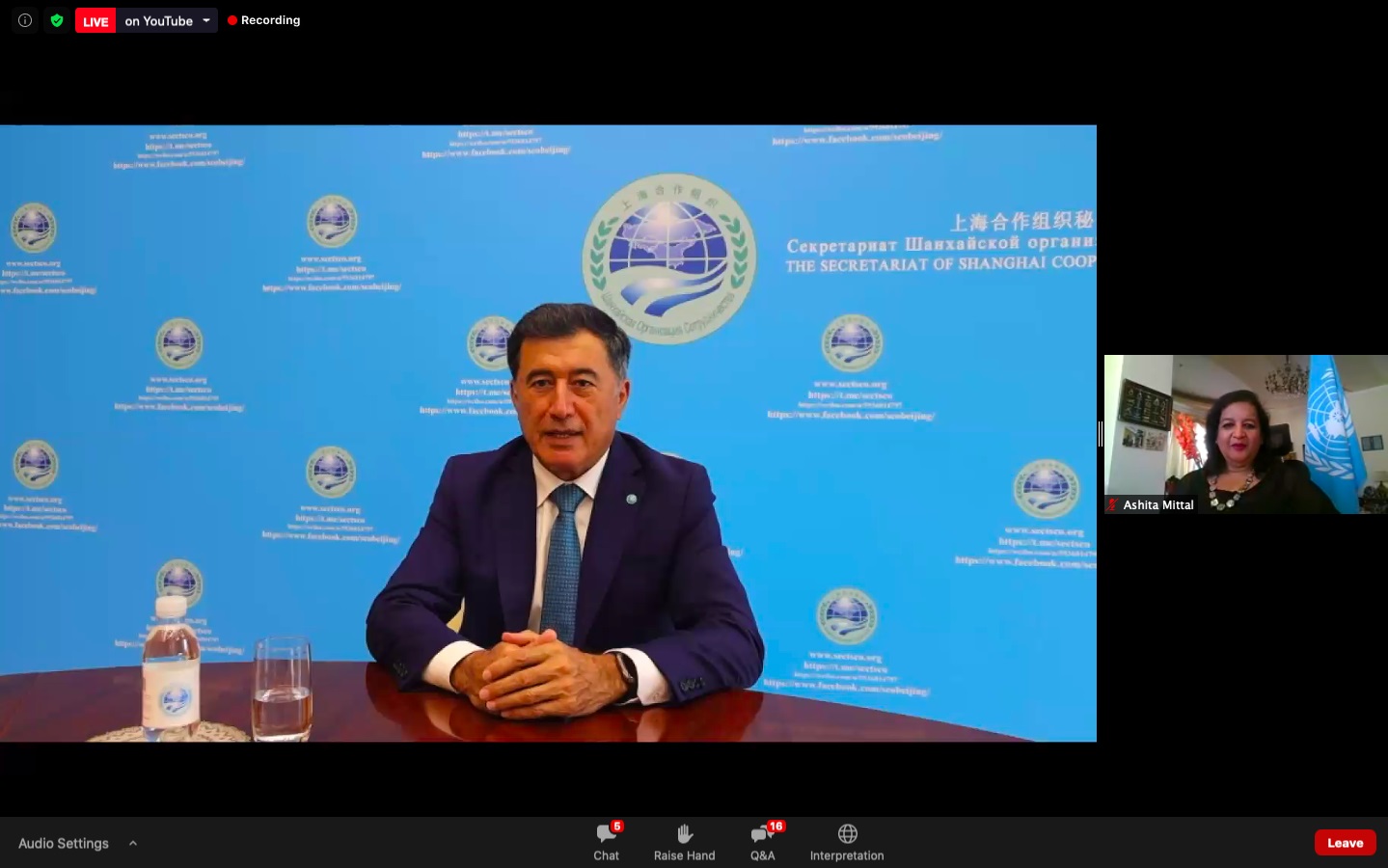
Task: Click the red LIVE badge
Action: (95, 20)
